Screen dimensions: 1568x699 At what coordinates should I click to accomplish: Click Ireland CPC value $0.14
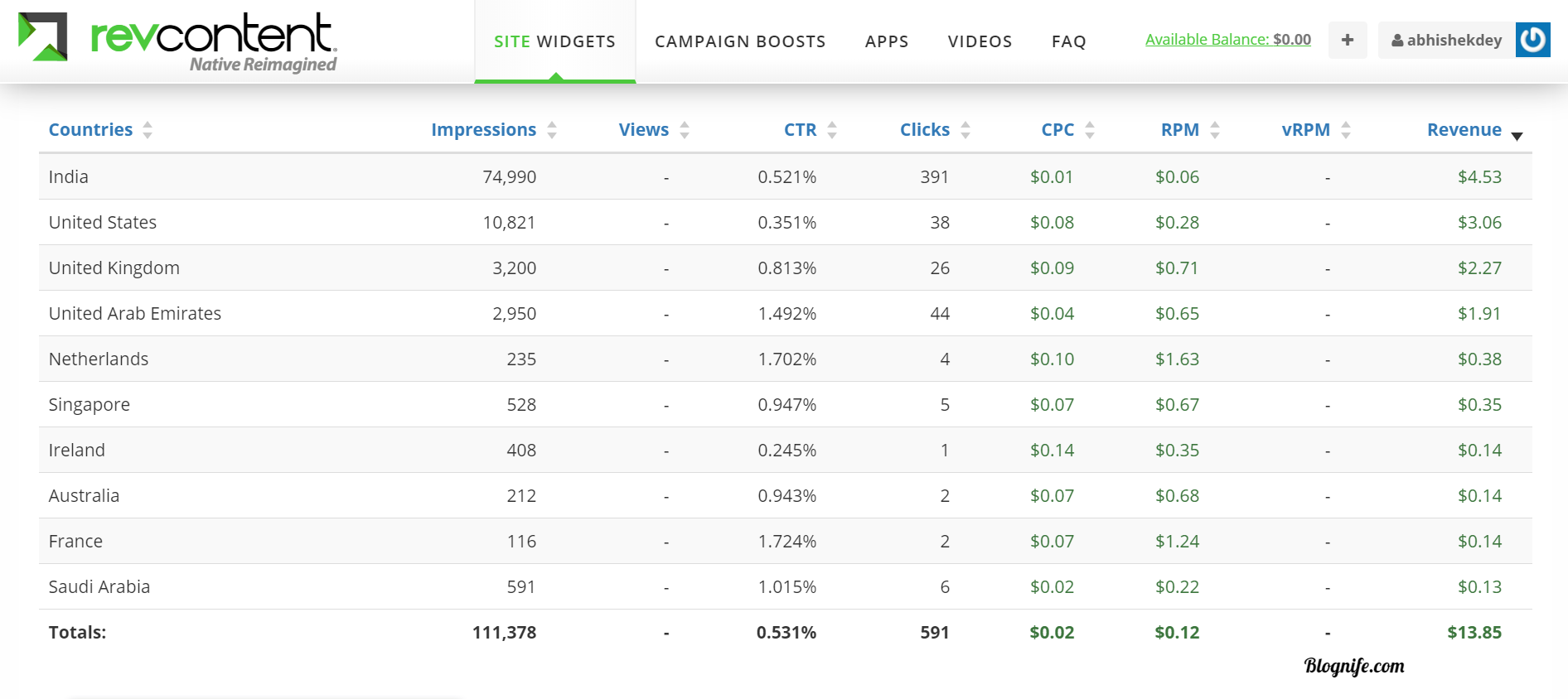point(1052,450)
